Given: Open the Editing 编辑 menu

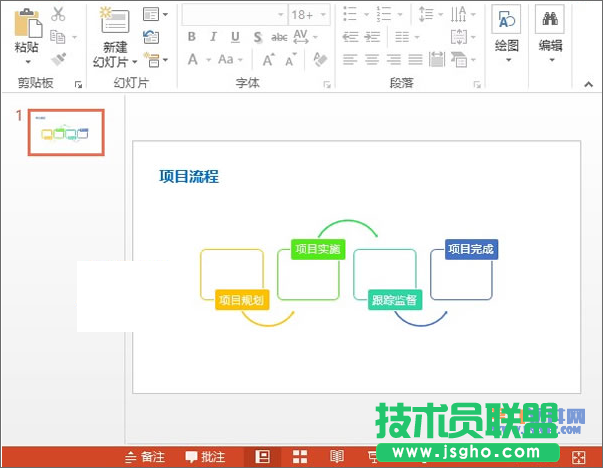Looking at the screenshot, I should [550, 35].
